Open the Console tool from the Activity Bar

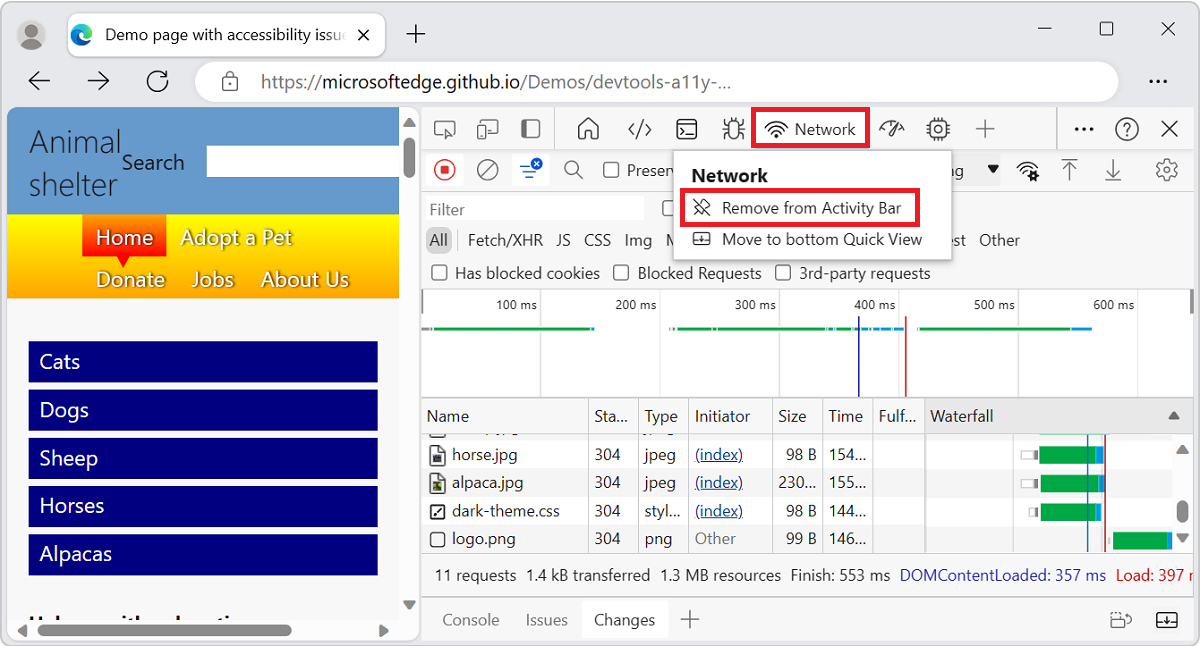686,128
